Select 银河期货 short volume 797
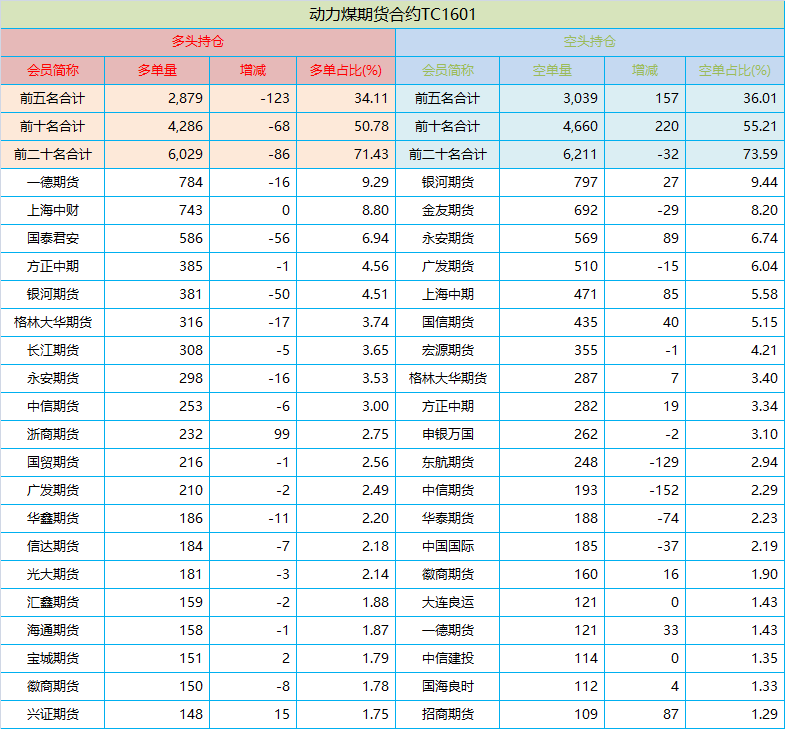 (586, 182)
